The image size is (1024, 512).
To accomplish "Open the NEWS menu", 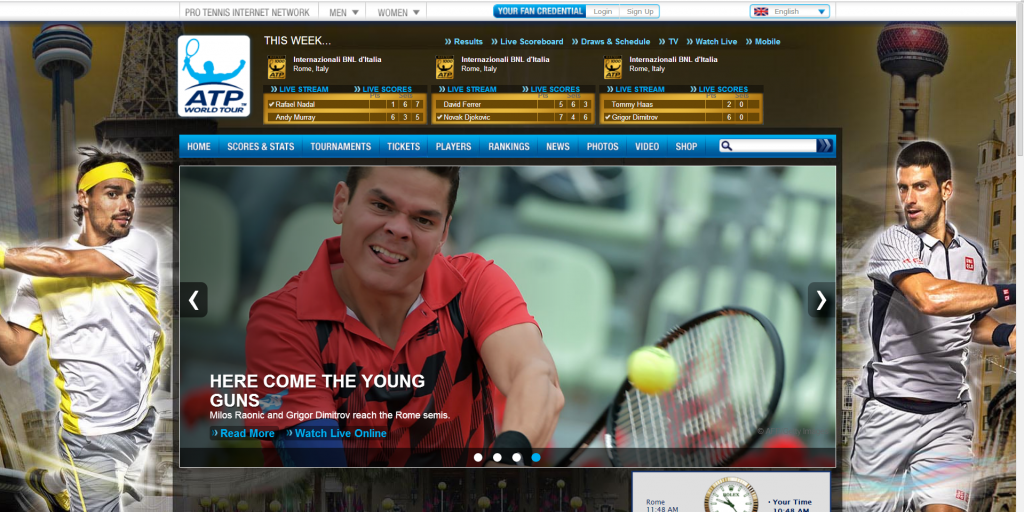I will click(x=558, y=146).
